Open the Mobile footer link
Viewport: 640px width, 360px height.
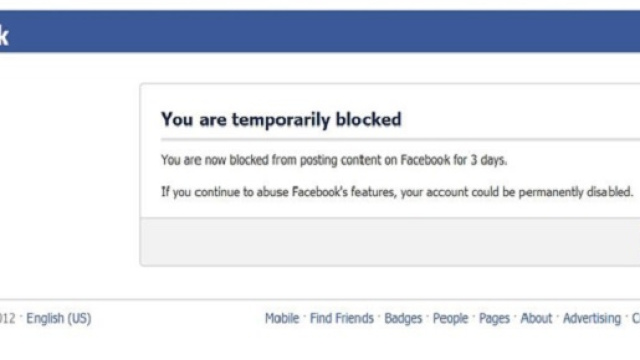point(282,318)
